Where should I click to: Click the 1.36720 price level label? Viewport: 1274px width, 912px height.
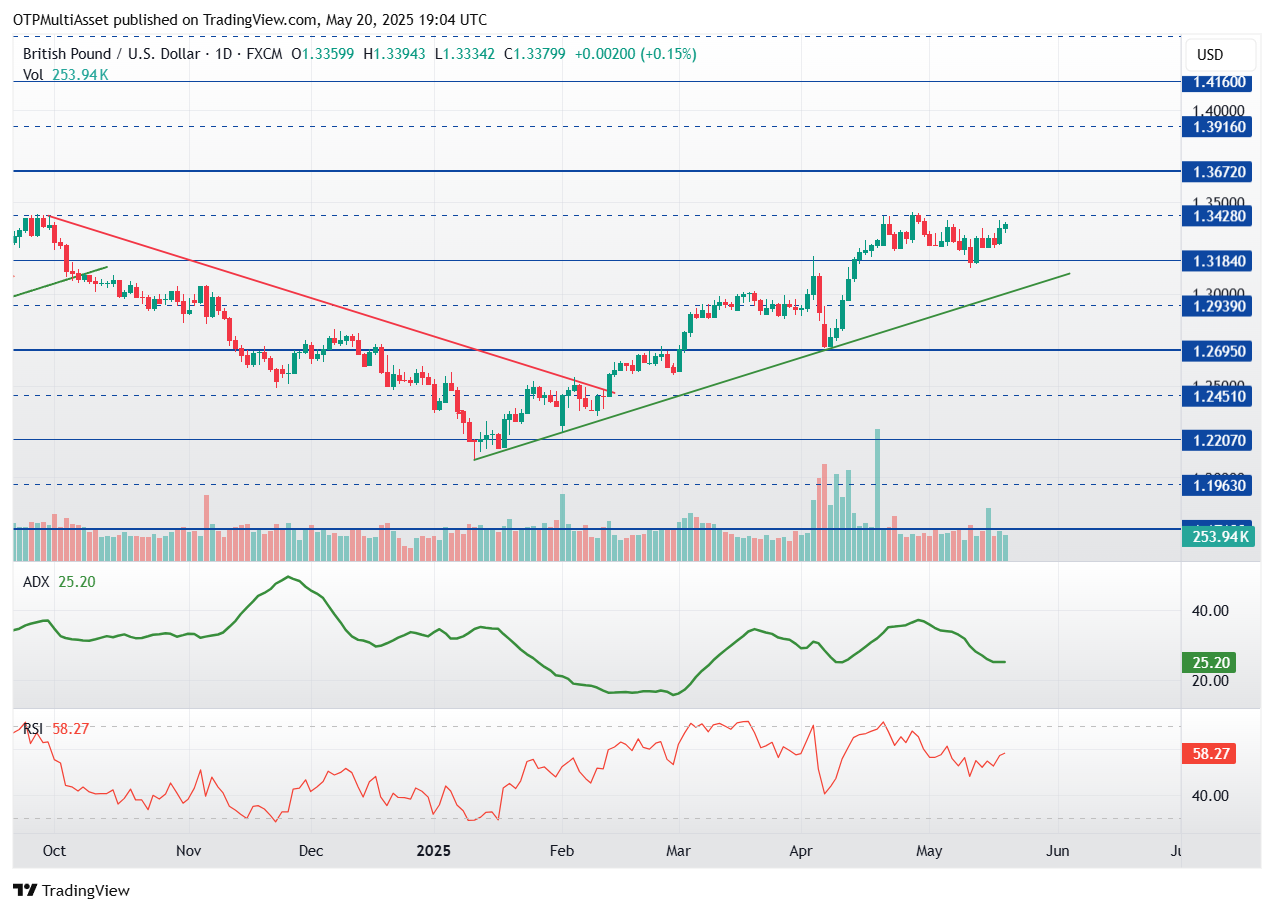[1216, 172]
